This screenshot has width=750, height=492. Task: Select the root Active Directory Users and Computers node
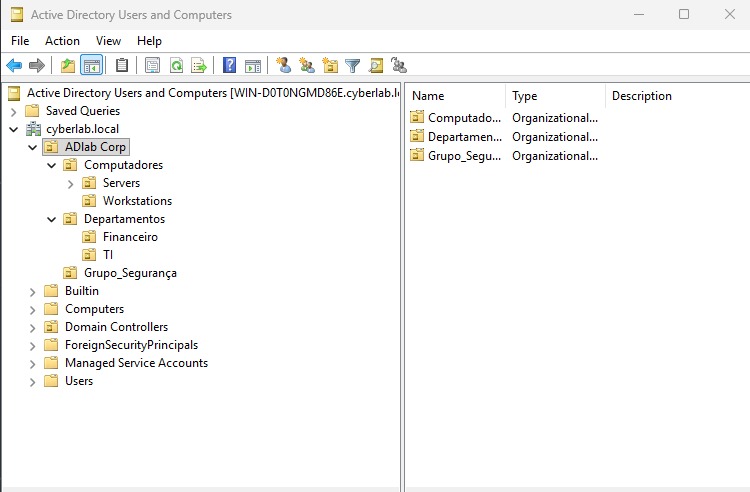click(x=213, y=93)
